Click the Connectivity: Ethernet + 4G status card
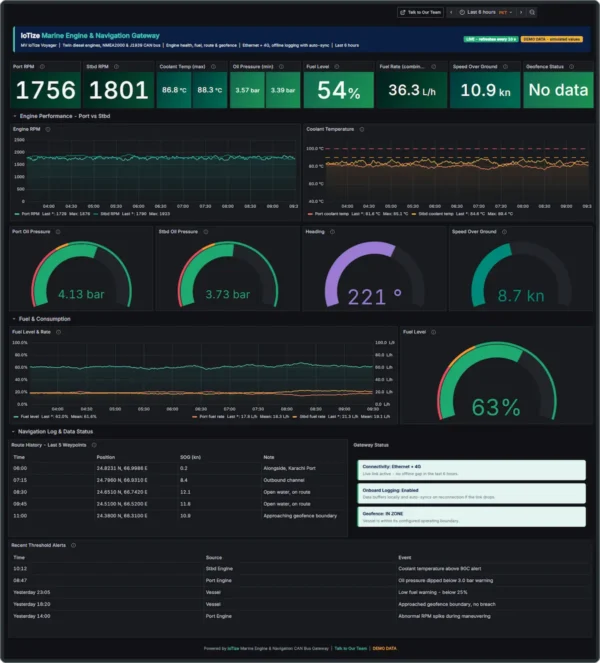This screenshot has height=663, width=600. (x=471, y=470)
